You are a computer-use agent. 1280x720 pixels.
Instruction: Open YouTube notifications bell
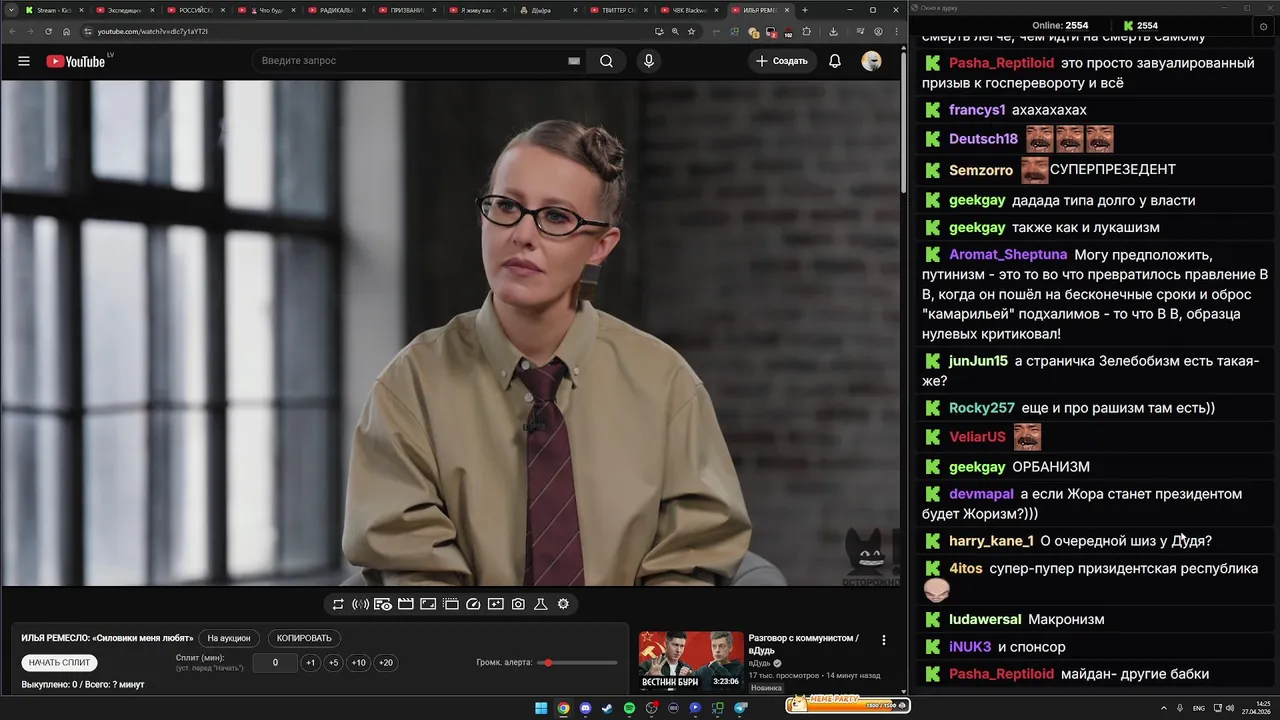[x=834, y=61]
